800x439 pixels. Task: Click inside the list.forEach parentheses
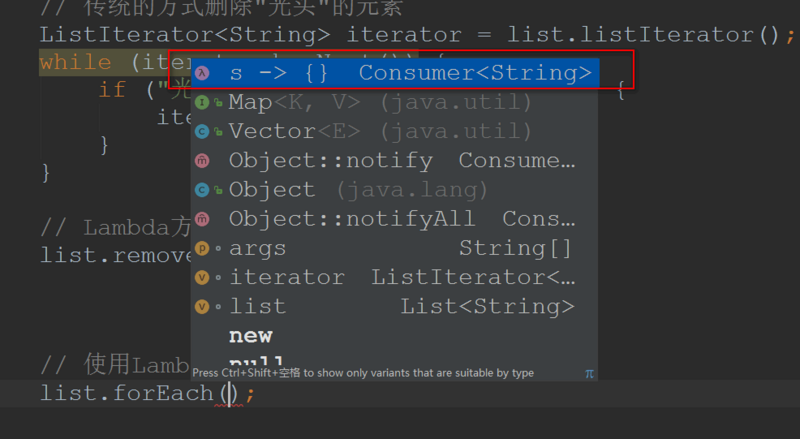231,393
